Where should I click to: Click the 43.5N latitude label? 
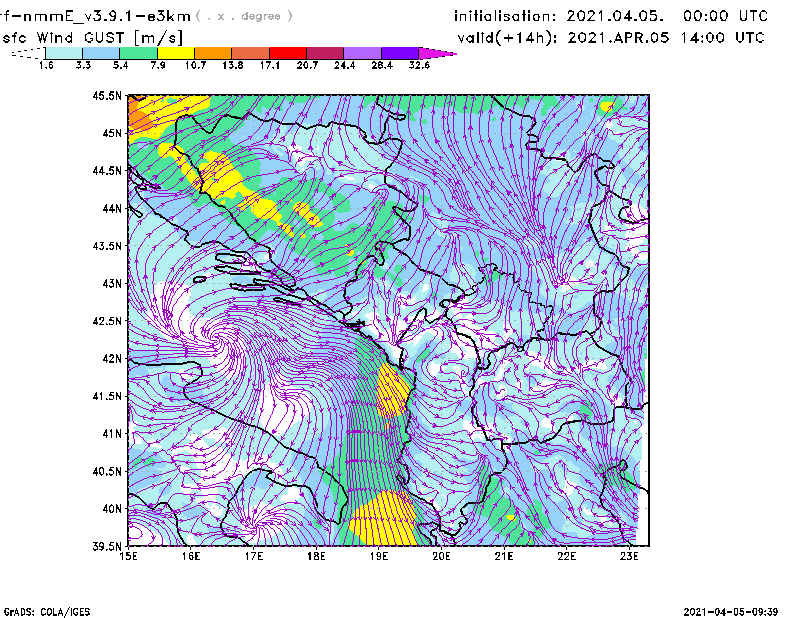click(107, 246)
